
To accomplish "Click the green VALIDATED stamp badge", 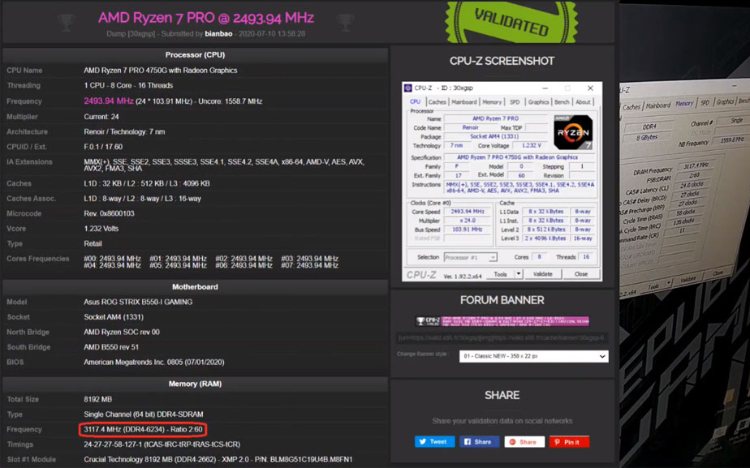I will [x=511, y=22].
